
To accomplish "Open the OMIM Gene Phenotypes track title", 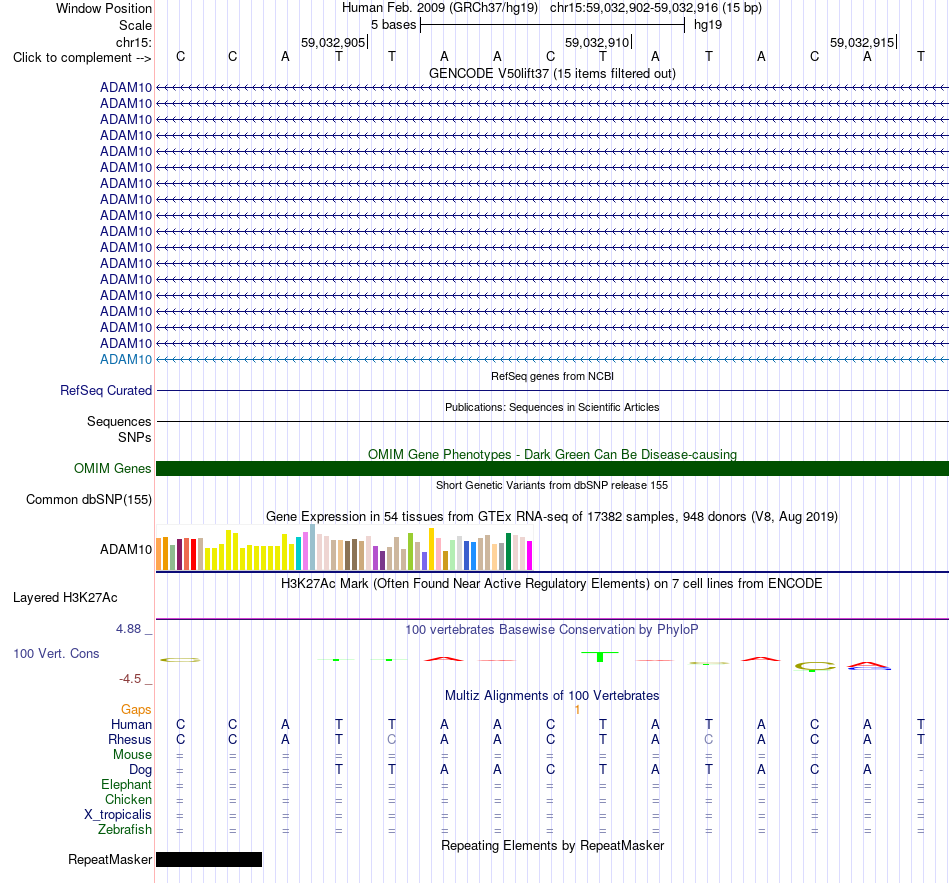I will pos(552,455).
